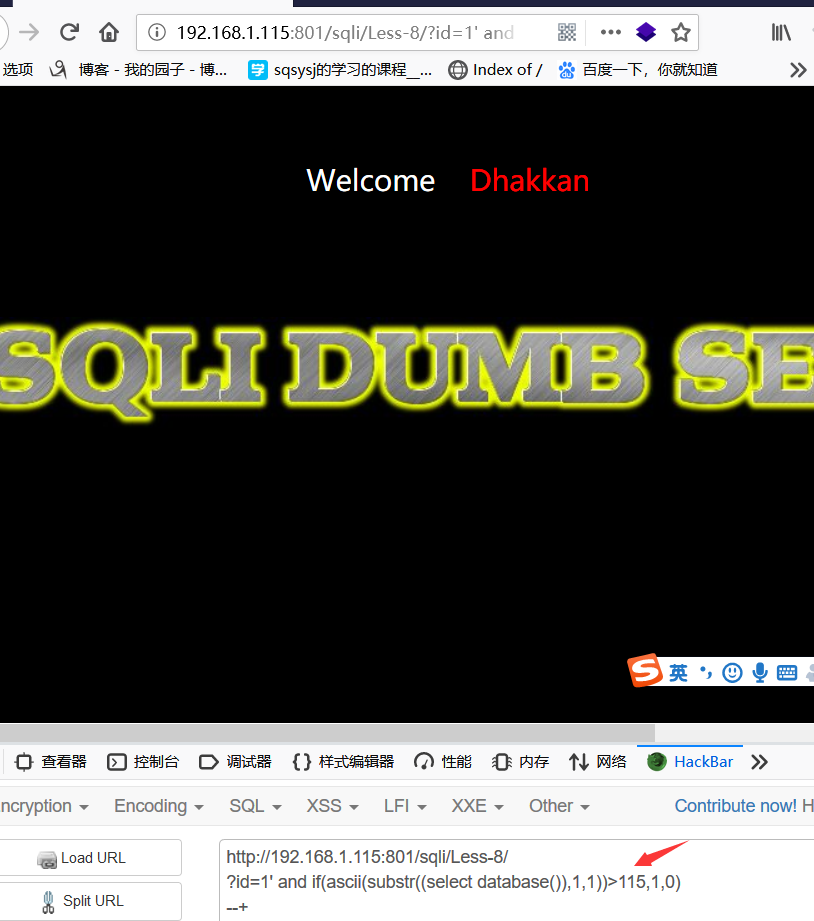
Task: Bookmark this page with the star
Action: 681,32
